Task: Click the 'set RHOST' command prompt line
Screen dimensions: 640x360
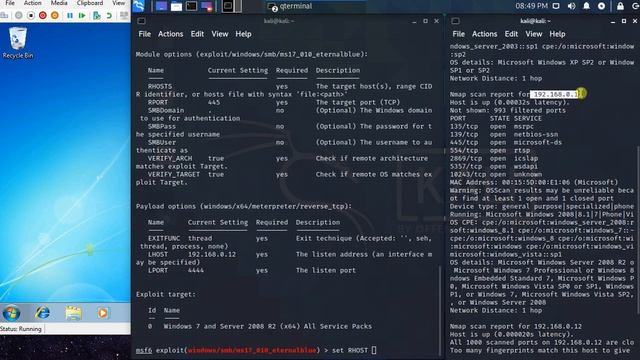Action: coord(256,350)
